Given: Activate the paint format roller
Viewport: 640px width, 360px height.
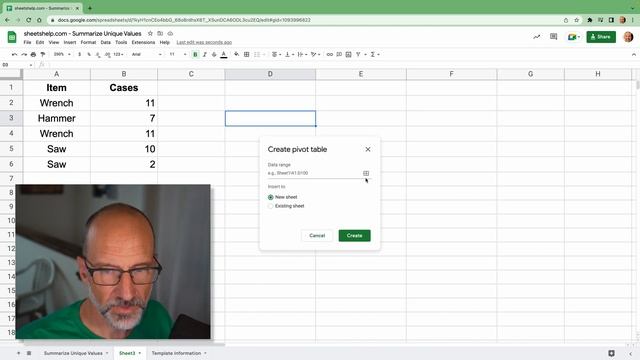Looking at the screenshot, I should 42,54.
